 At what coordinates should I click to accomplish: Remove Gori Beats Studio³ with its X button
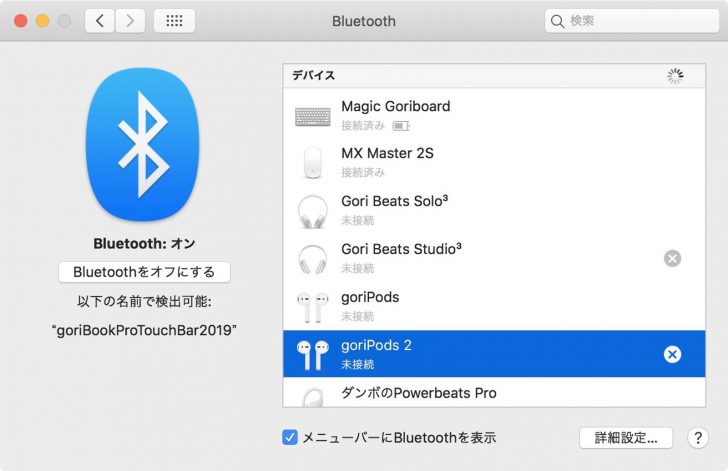[672, 258]
